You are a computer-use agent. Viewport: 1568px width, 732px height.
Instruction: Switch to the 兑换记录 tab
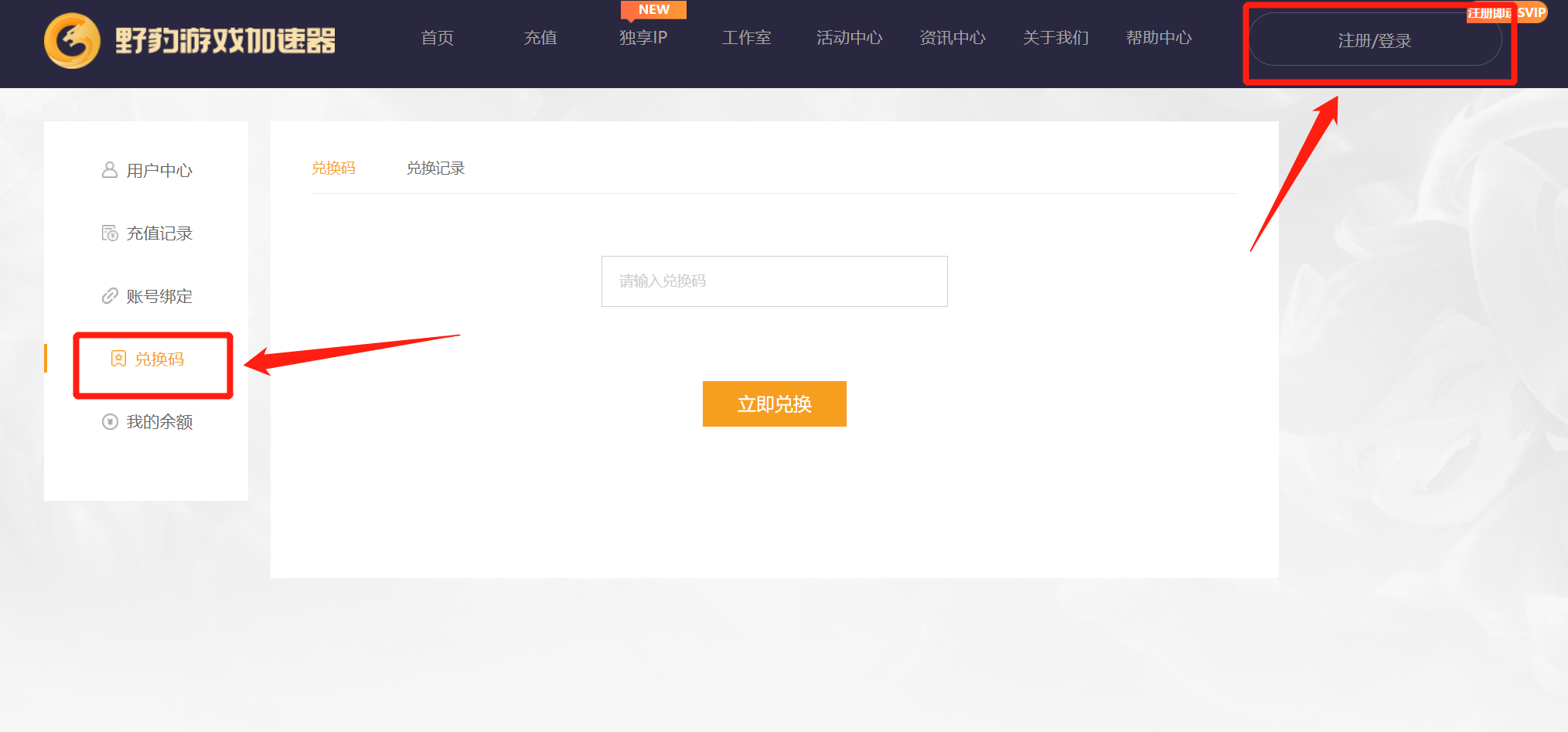pyautogui.click(x=435, y=168)
